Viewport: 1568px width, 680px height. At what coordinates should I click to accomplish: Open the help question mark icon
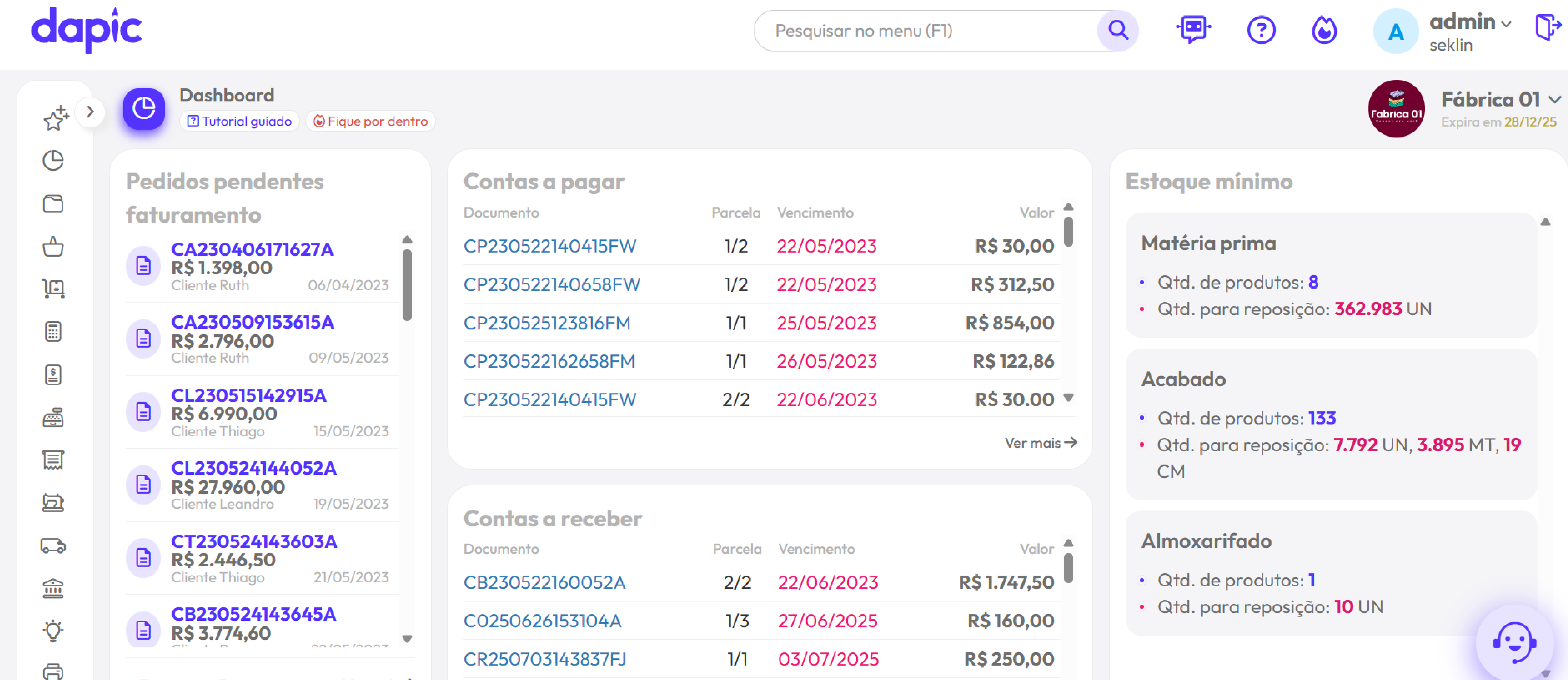click(1261, 30)
